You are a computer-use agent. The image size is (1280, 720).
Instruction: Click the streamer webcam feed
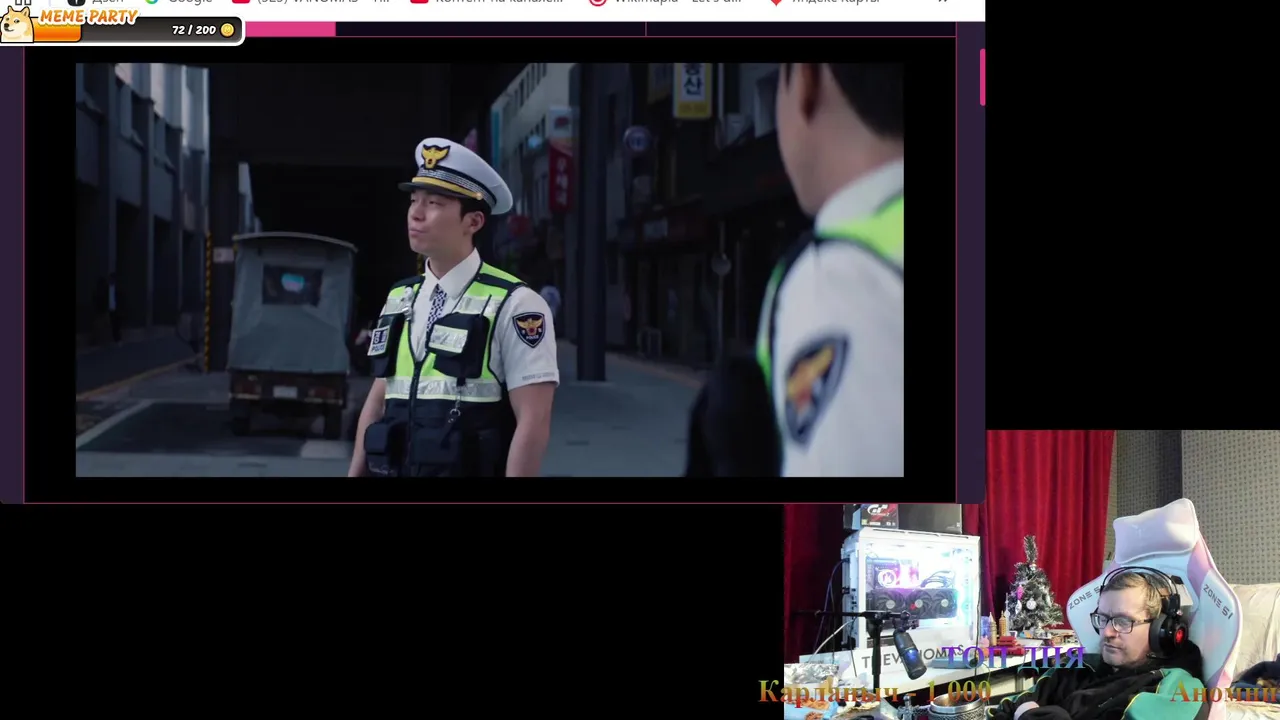coord(1032,575)
